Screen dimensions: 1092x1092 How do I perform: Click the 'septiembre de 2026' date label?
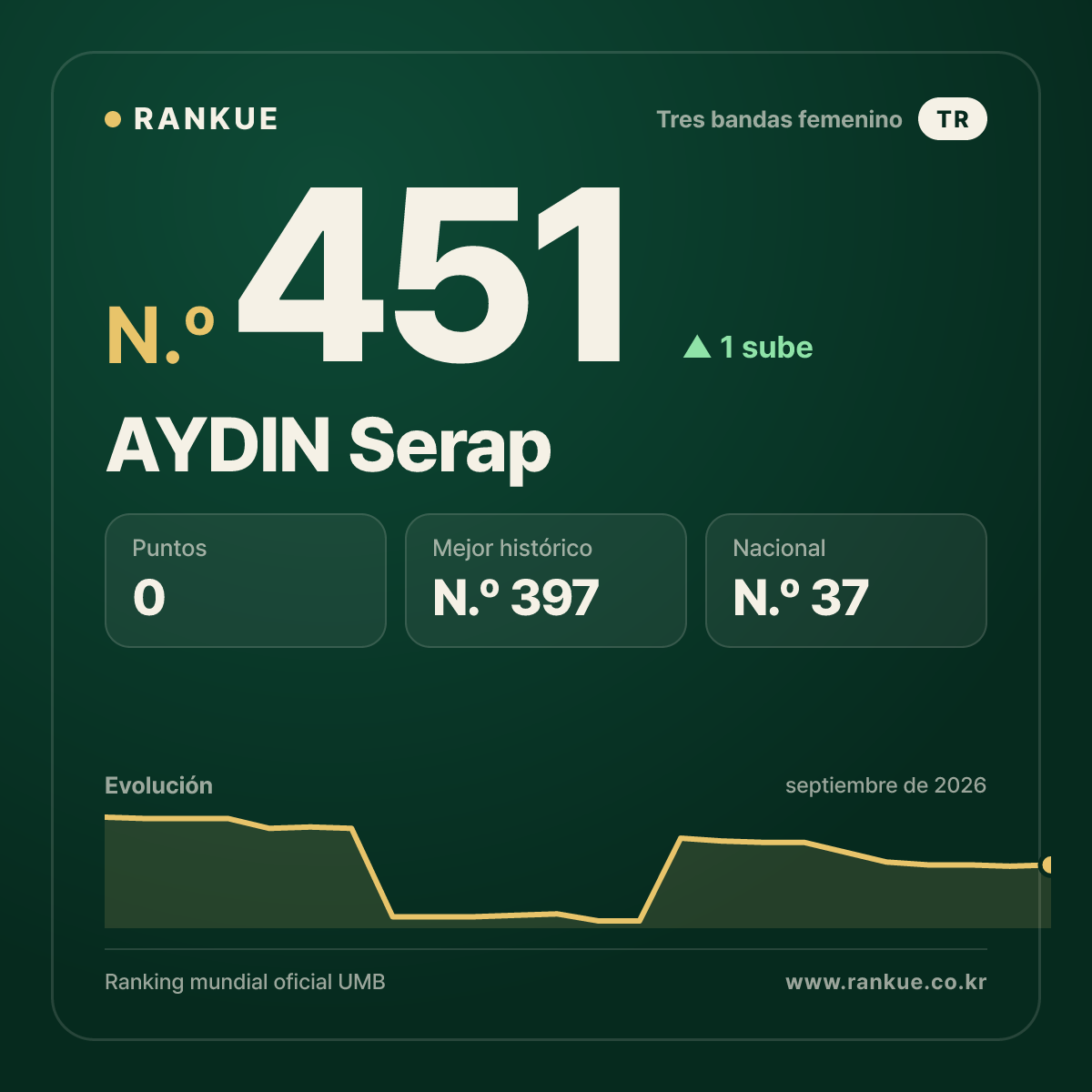tap(885, 785)
